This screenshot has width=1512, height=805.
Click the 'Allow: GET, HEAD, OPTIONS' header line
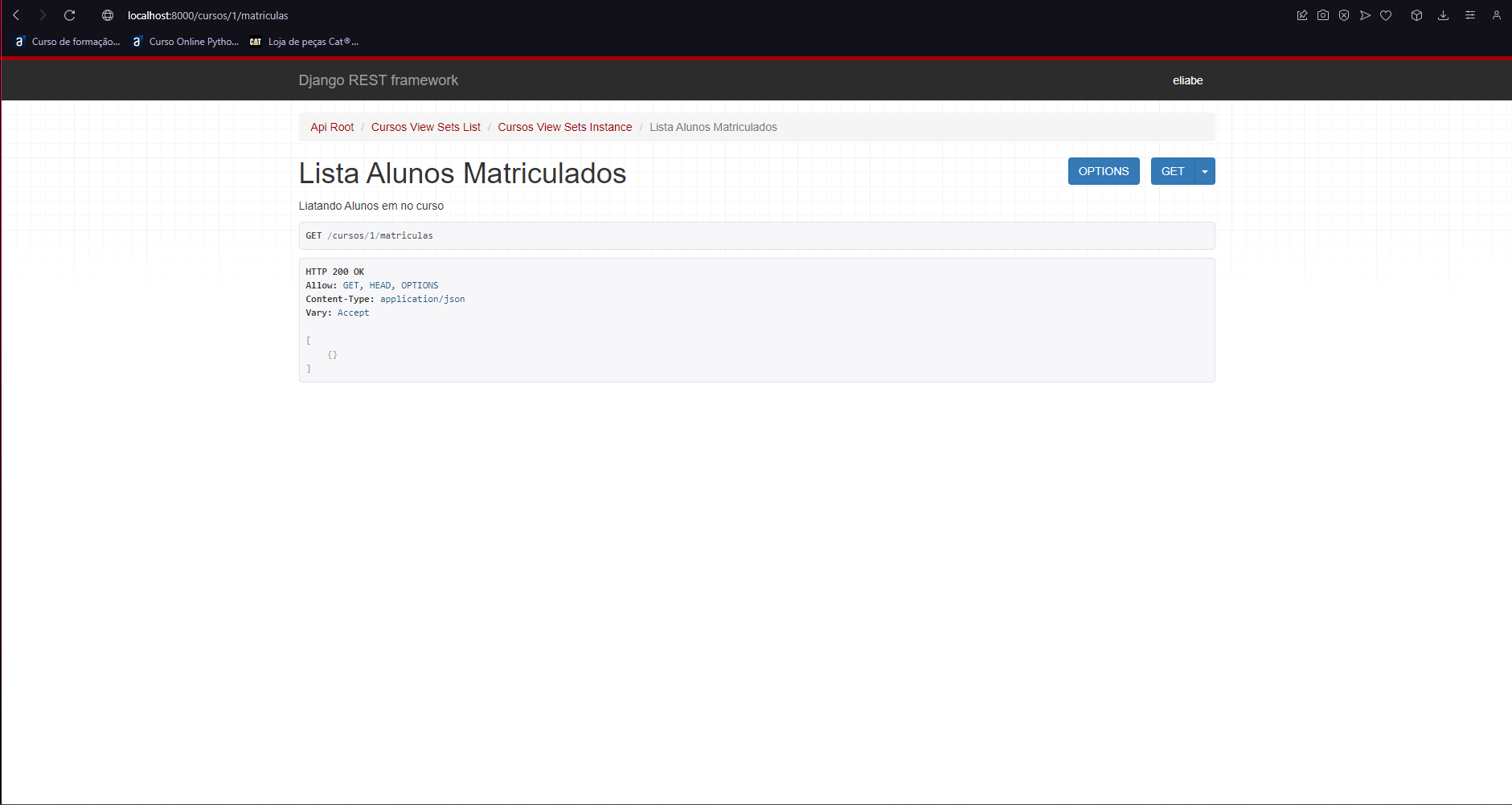coord(372,285)
